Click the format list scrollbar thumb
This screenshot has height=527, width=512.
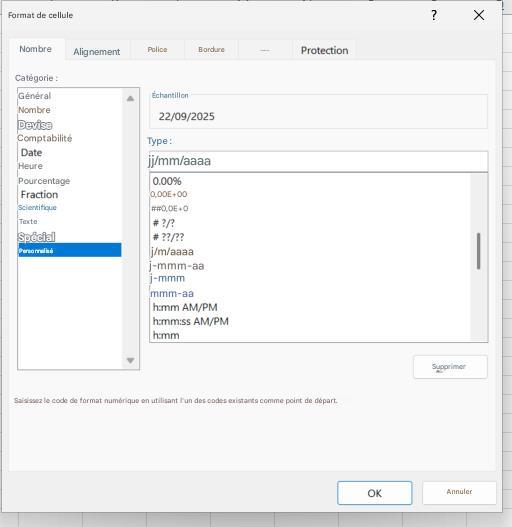coord(478,251)
